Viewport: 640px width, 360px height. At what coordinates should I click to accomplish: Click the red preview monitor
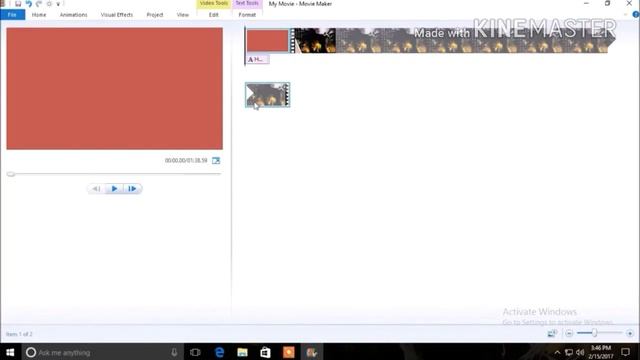click(114, 88)
